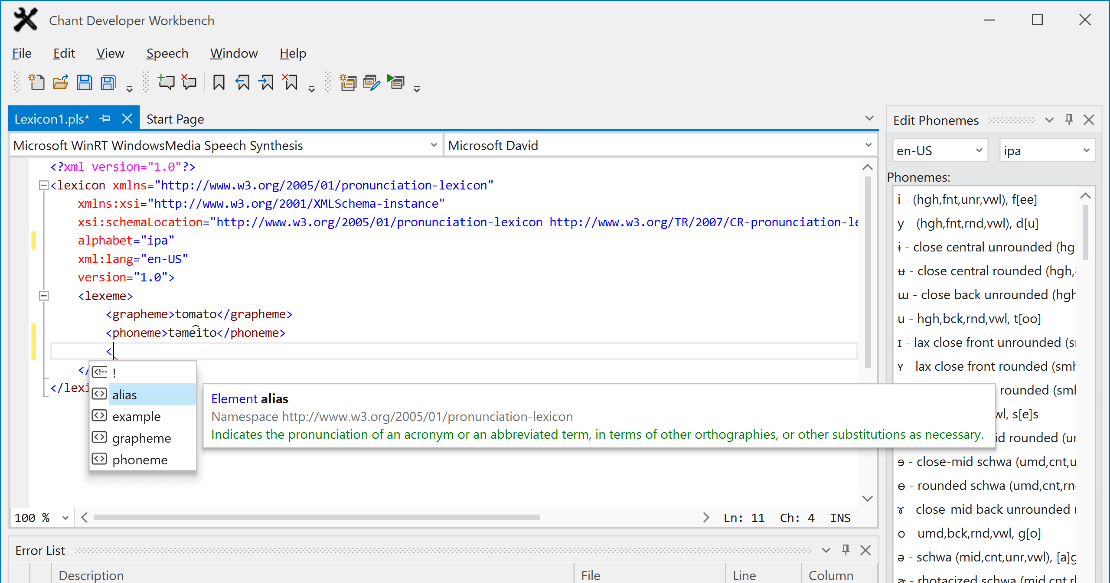Click the INS insert mode indicator
Screen dimensions: 1110x583
pos(840,518)
